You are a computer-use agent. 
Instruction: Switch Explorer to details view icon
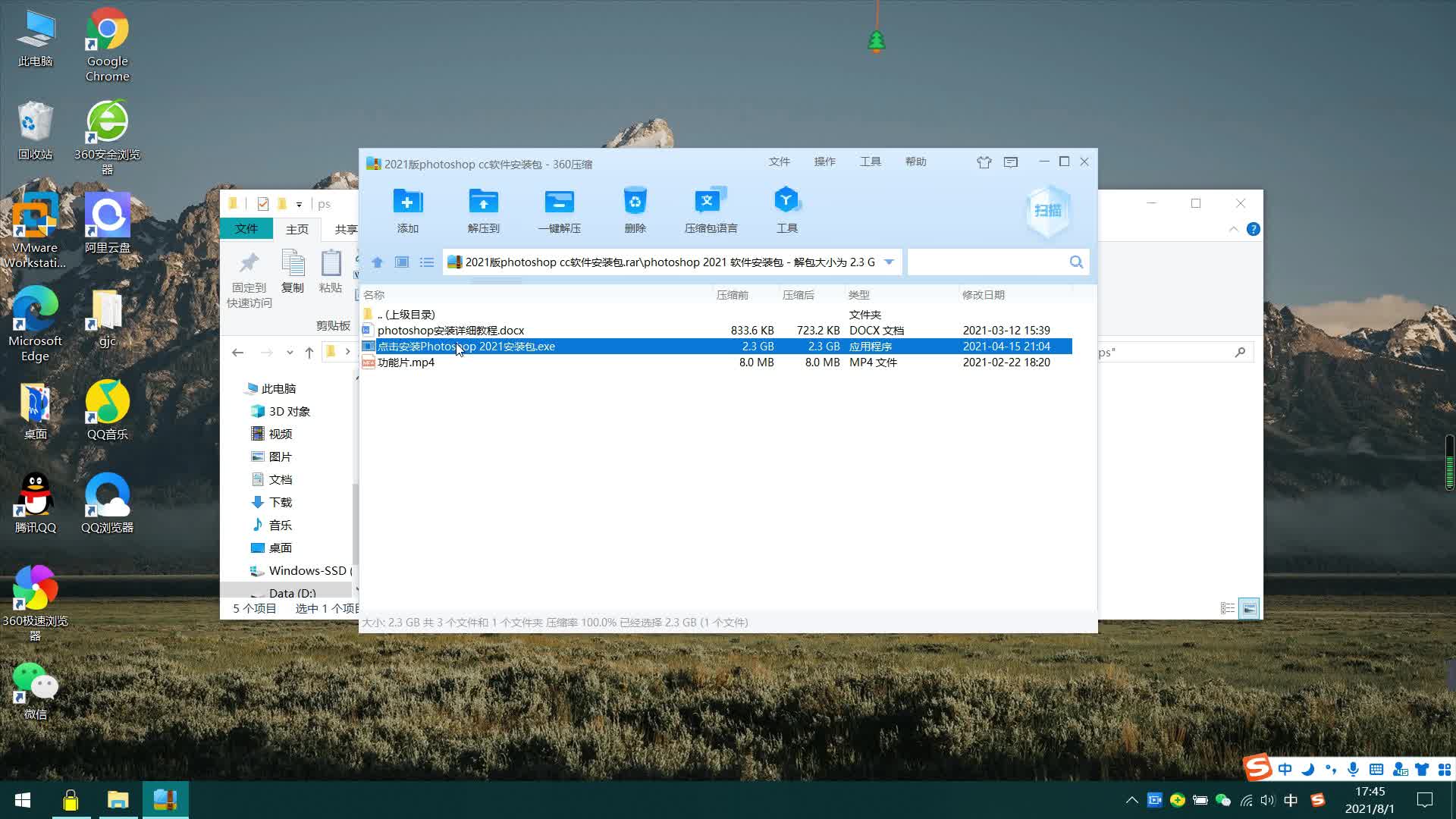[x=1228, y=608]
